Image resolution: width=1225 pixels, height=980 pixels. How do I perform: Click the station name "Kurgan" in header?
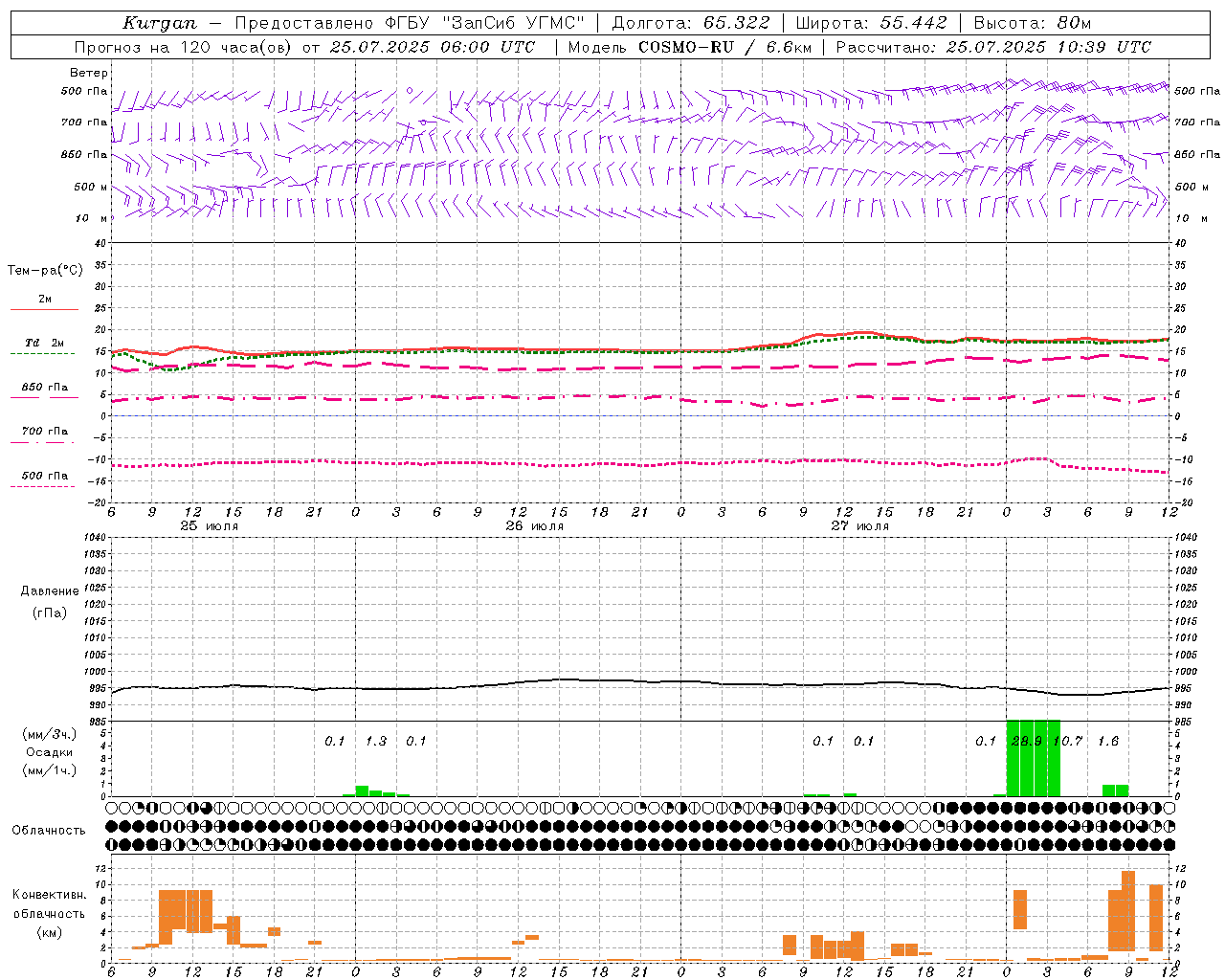click(160, 23)
